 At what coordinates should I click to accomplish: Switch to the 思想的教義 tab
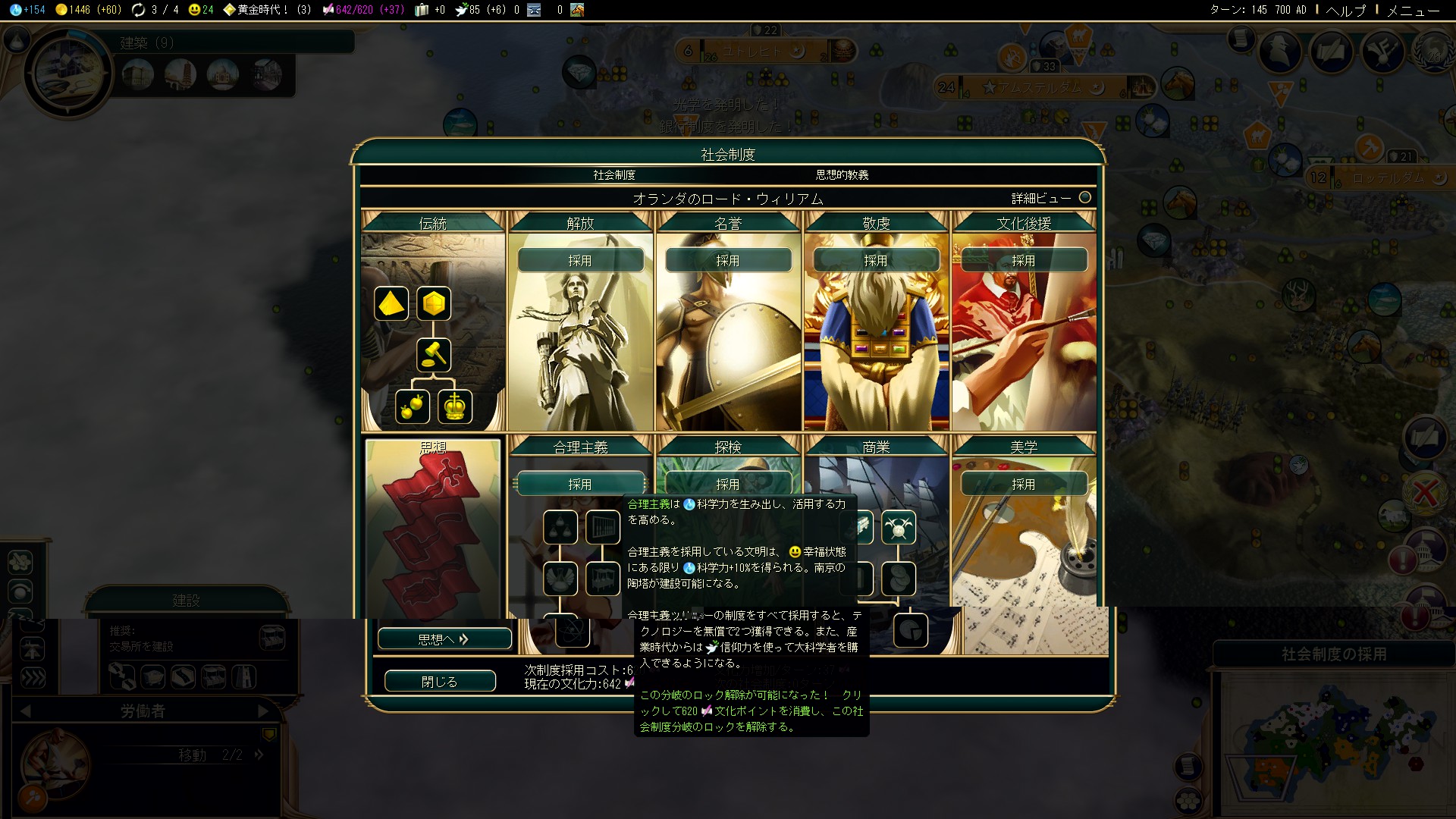[842, 175]
